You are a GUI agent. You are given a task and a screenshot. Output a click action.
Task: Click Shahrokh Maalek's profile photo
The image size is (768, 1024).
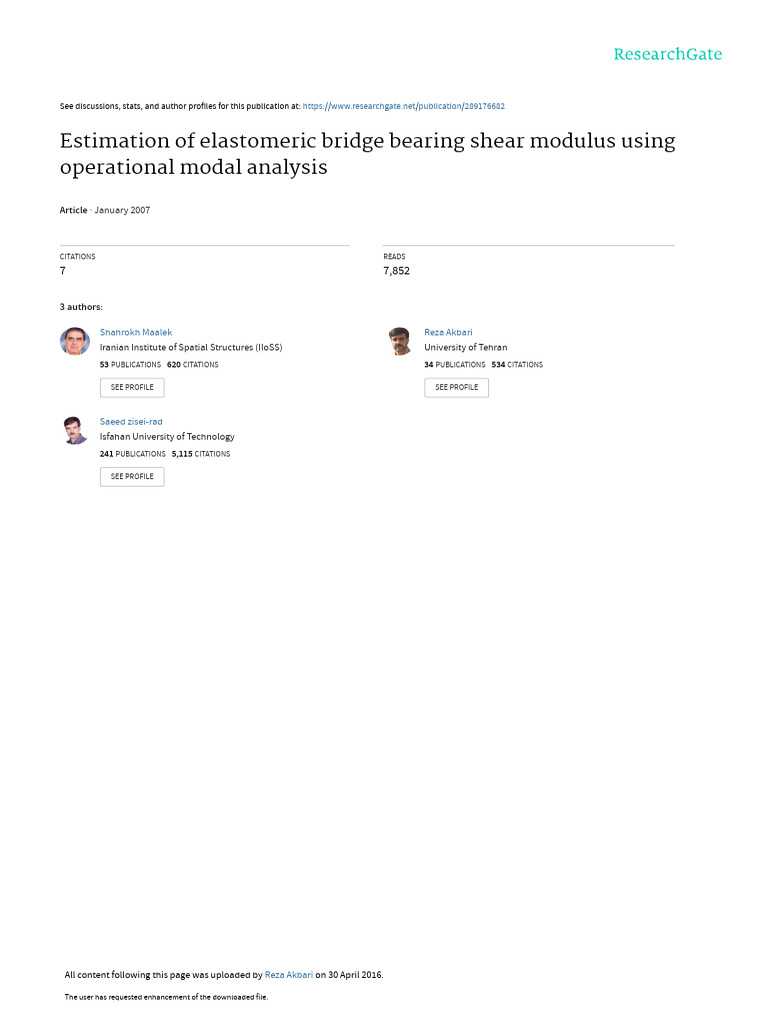point(75,342)
